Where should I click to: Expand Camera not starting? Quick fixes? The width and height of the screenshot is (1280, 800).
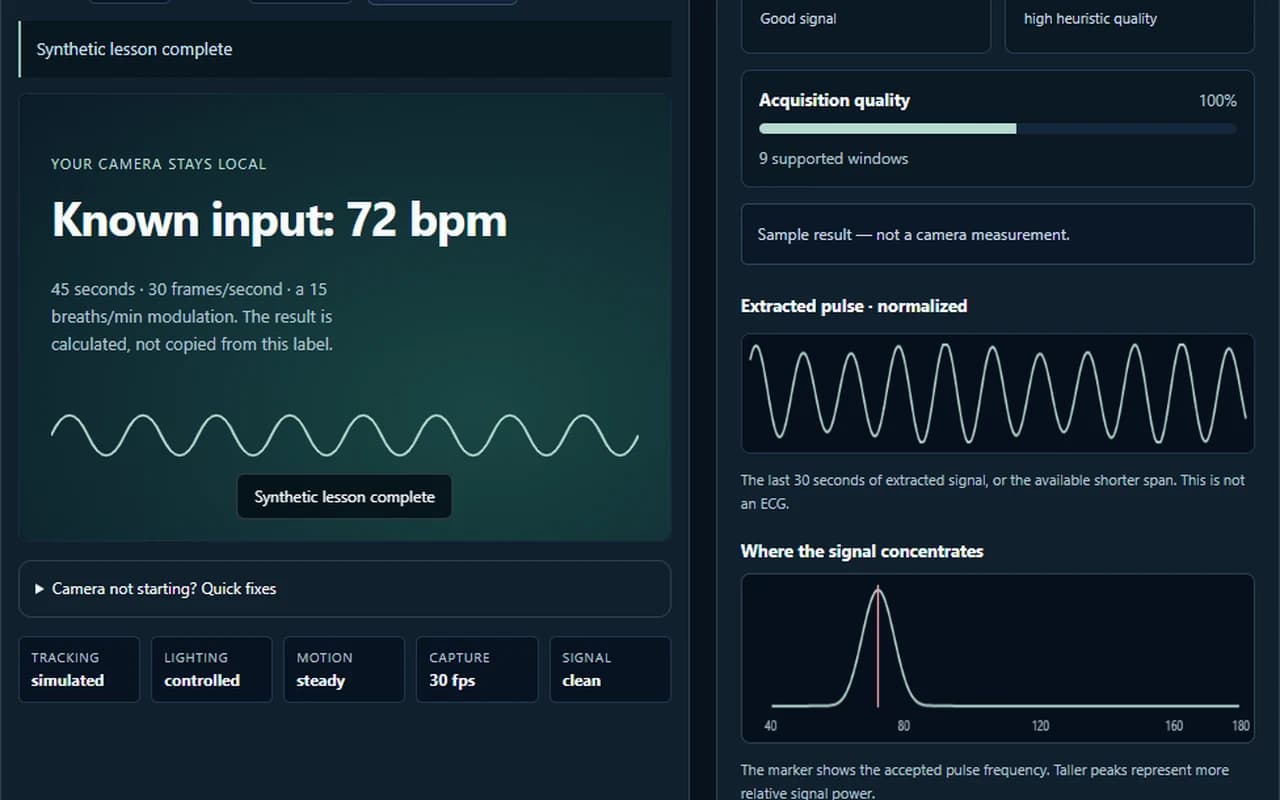pyautogui.click(x=344, y=589)
